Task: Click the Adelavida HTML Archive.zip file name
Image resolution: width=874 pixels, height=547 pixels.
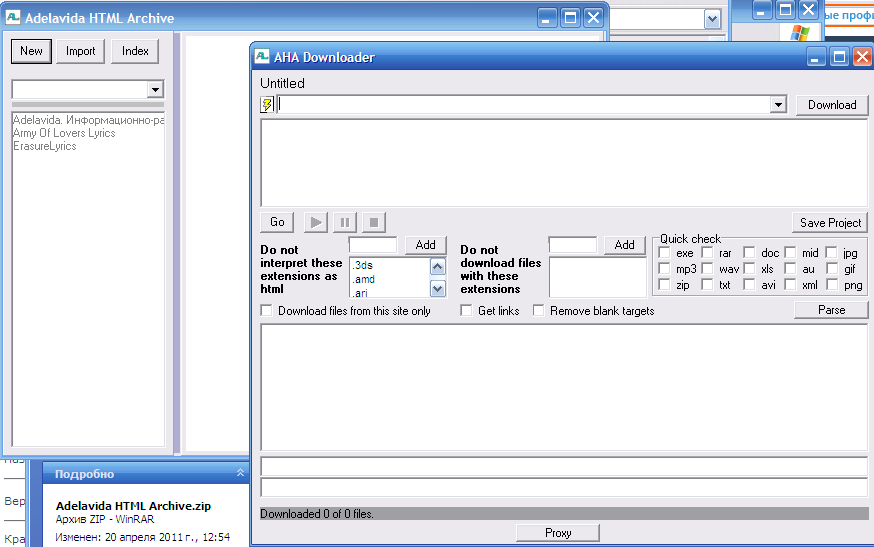Action: pos(133,506)
